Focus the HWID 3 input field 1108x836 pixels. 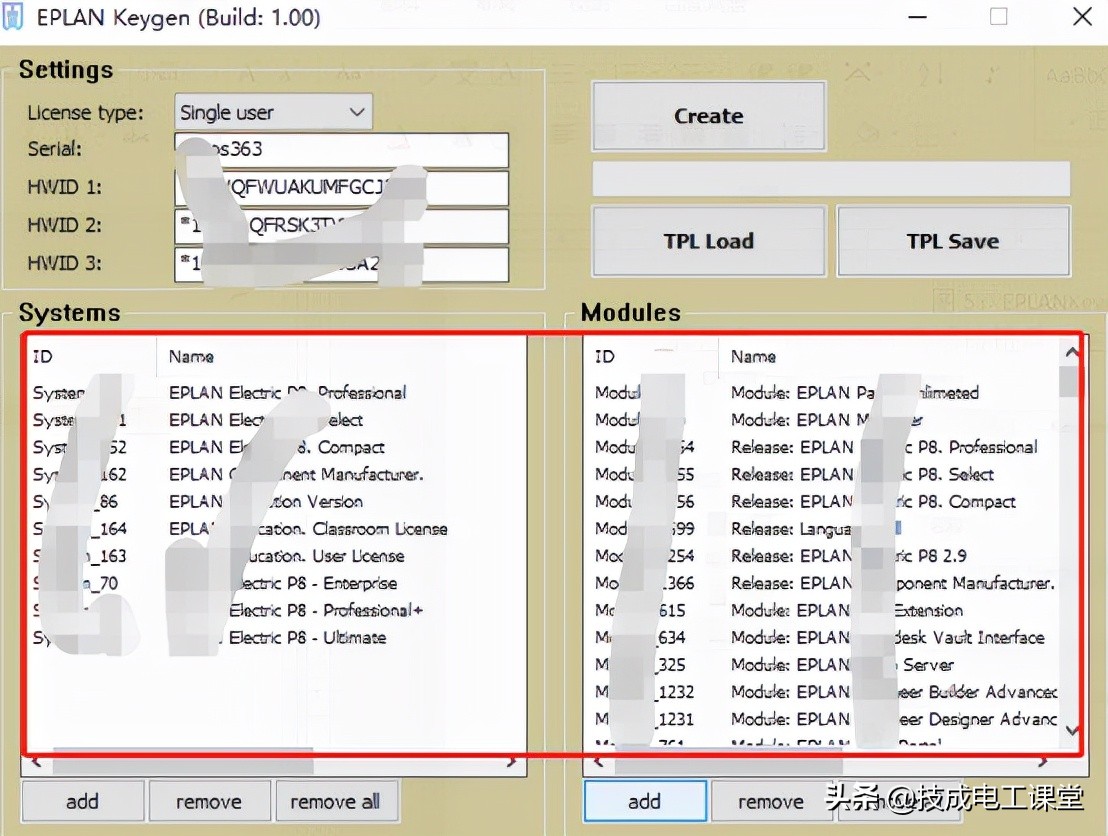tap(341, 264)
